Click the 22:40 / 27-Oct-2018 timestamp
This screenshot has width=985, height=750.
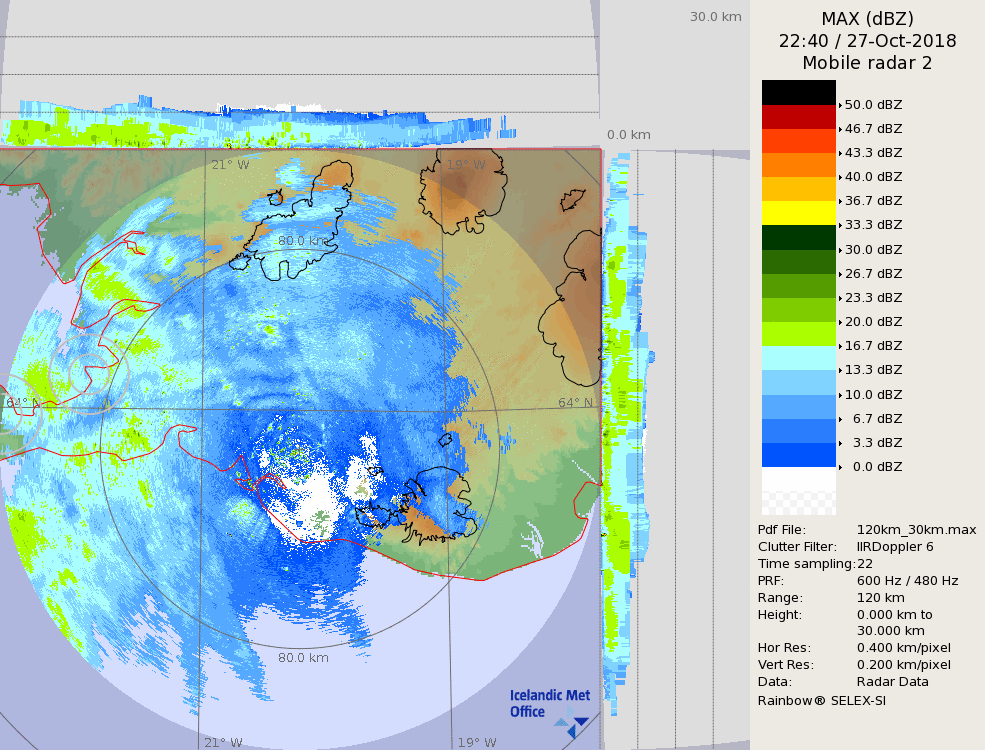[867, 41]
